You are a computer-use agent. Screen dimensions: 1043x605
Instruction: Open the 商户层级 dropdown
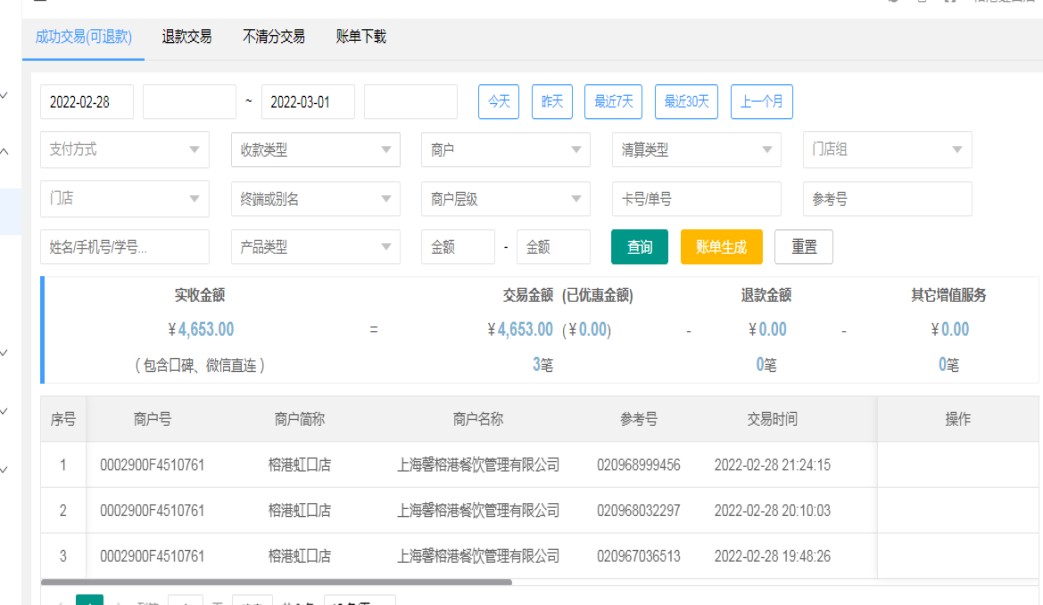click(505, 199)
